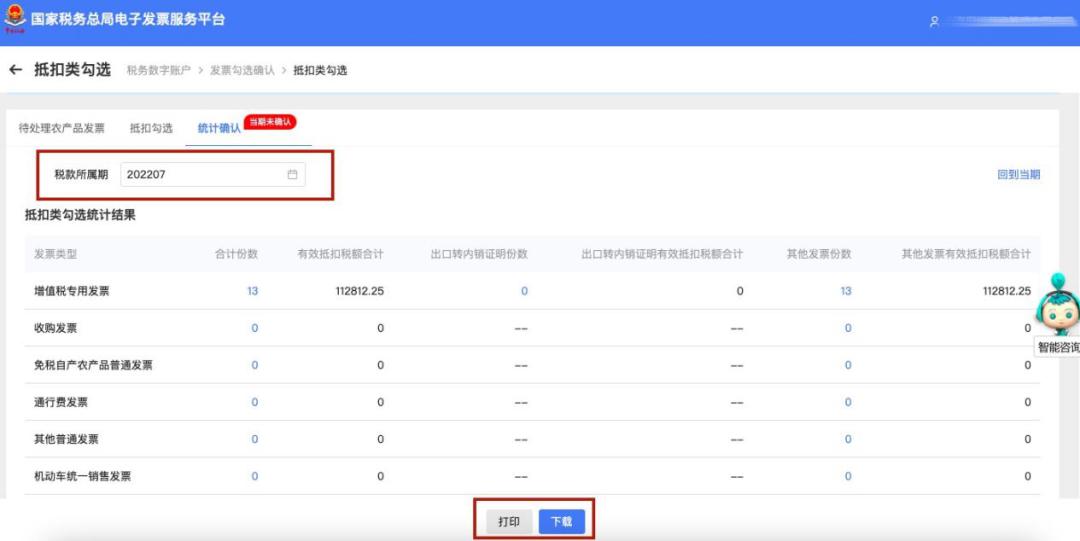Viewport: 1080px width, 541px height.
Task: Switch to 抵扣勾选 tab
Action: click(151, 128)
